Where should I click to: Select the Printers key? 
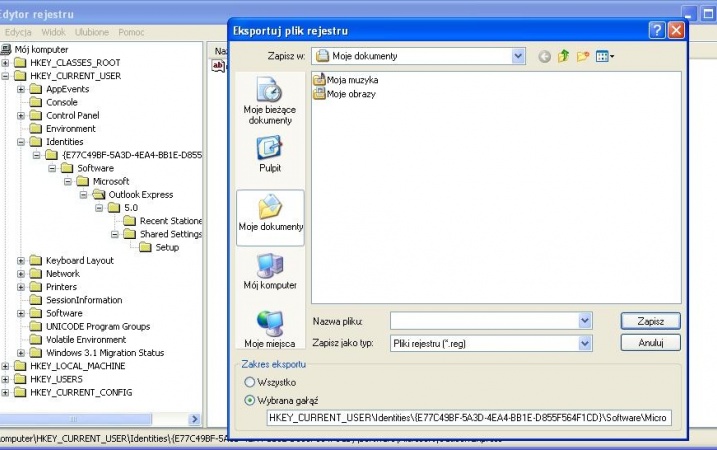point(61,287)
